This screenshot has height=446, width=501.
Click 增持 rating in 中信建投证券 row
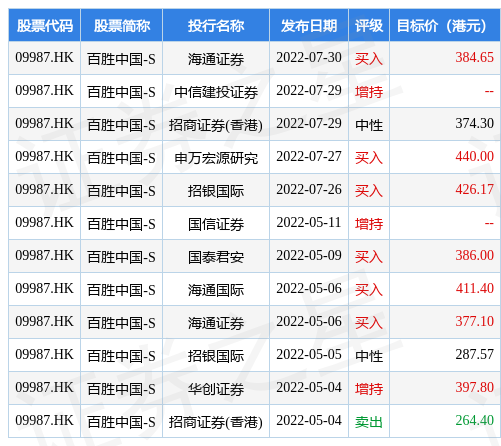coord(369,92)
